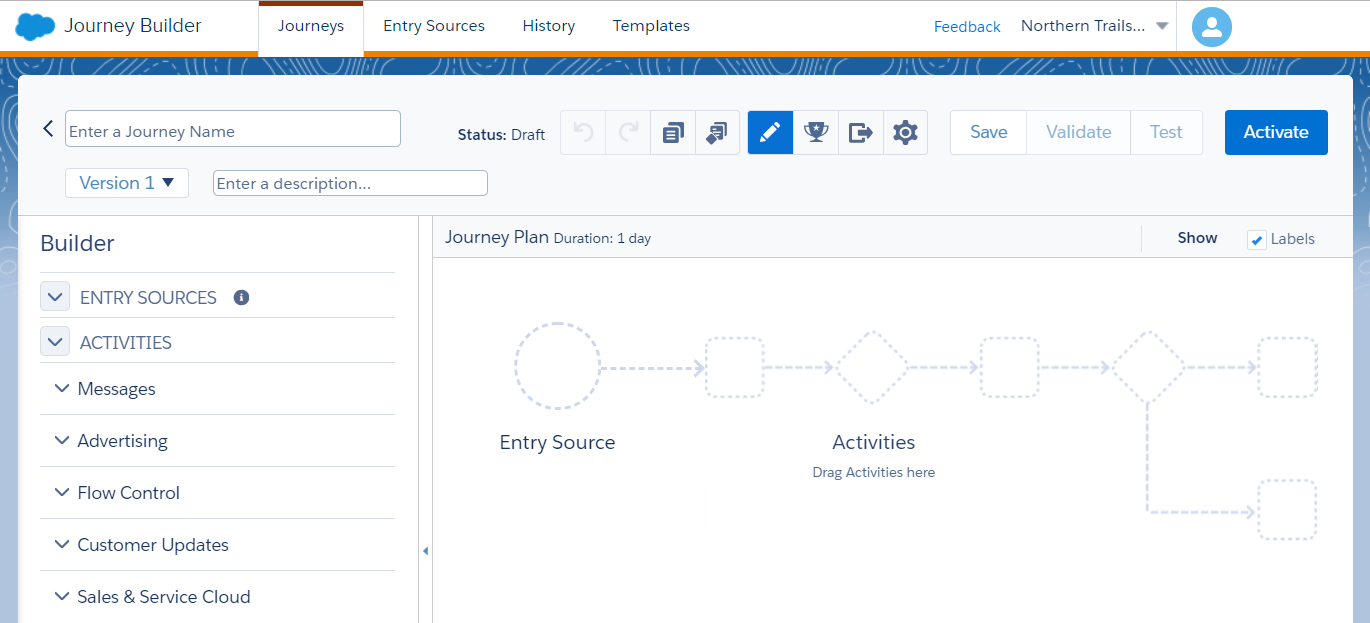Select the pencil edit mode icon
This screenshot has height=623, width=1370.
tap(770, 132)
